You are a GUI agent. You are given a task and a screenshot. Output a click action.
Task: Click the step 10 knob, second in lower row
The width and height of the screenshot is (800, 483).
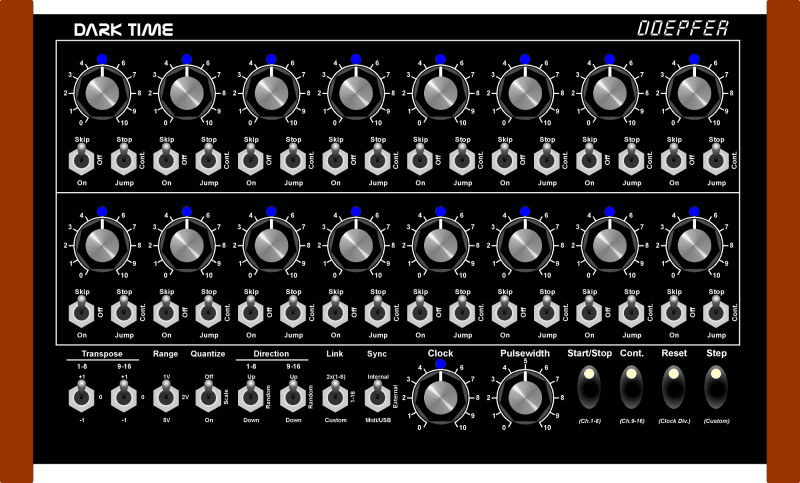pos(187,246)
